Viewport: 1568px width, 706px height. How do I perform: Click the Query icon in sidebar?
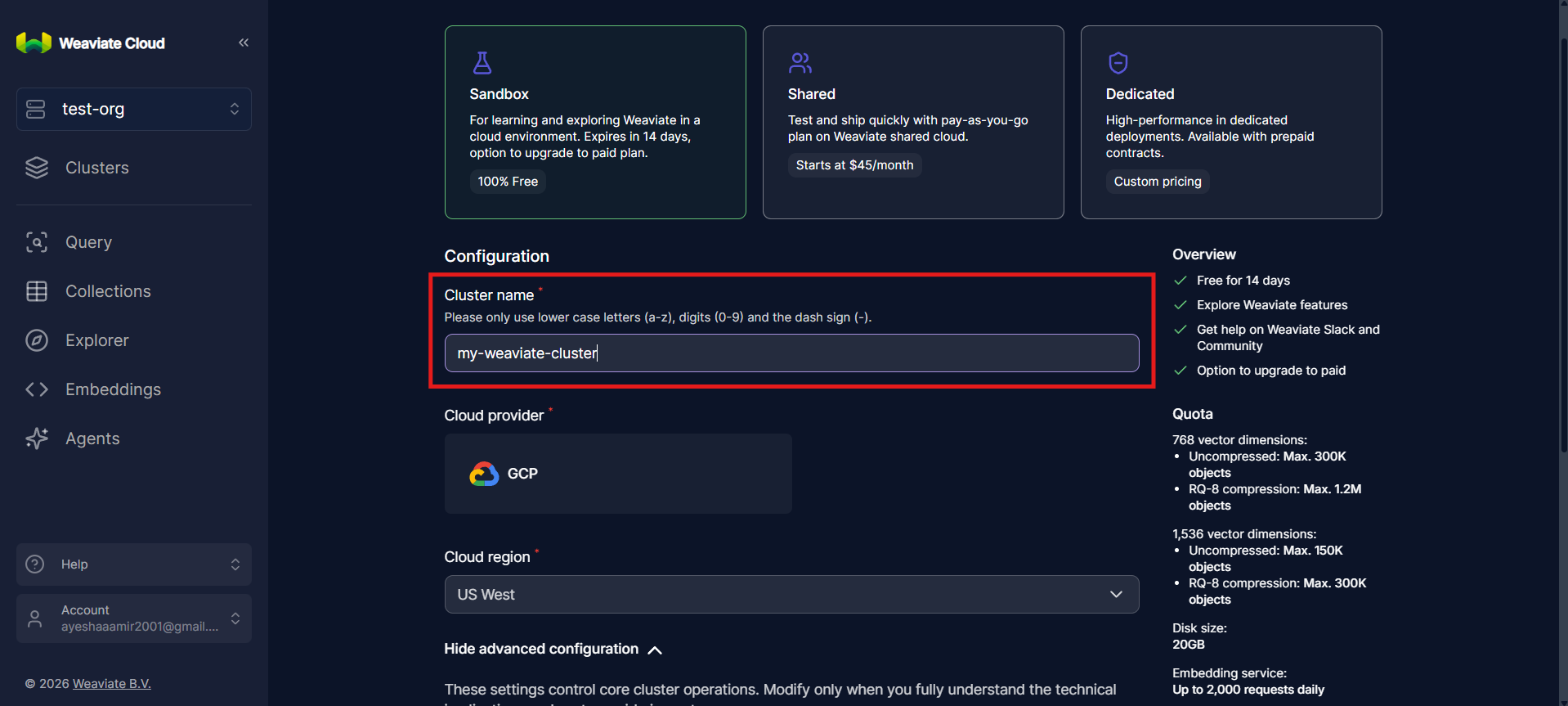pyautogui.click(x=37, y=242)
